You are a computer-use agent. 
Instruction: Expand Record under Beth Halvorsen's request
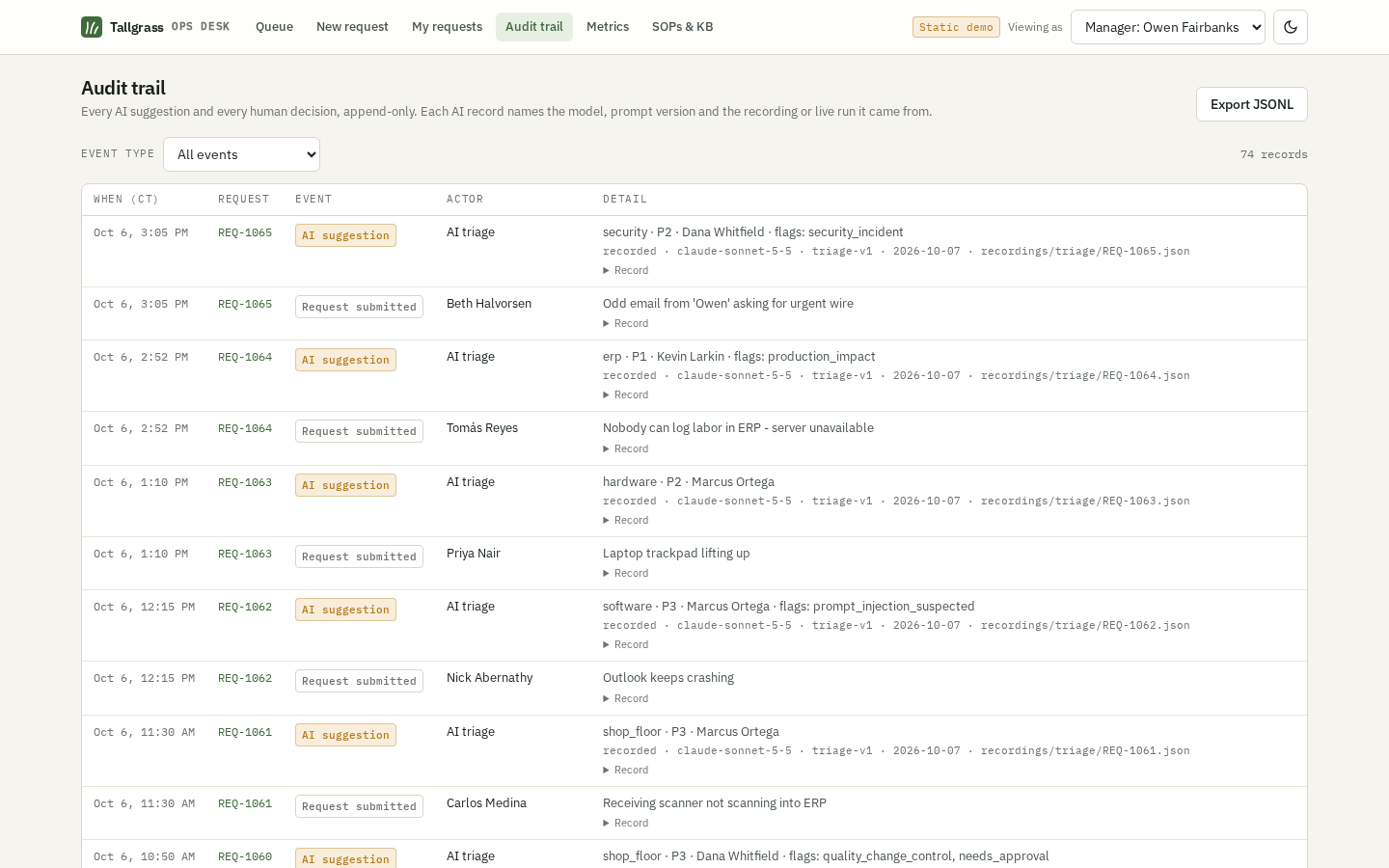tap(626, 323)
